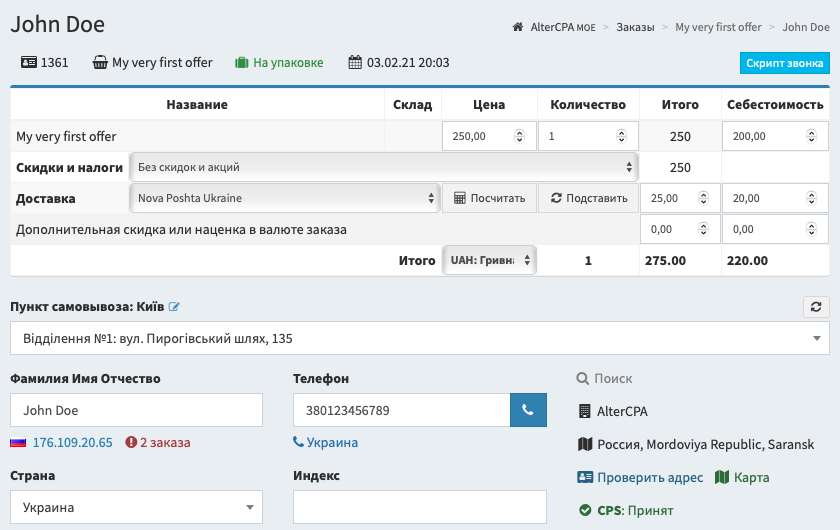840x530 pixels.
Task: Click phone field 380123456789
Action: [x=402, y=410]
